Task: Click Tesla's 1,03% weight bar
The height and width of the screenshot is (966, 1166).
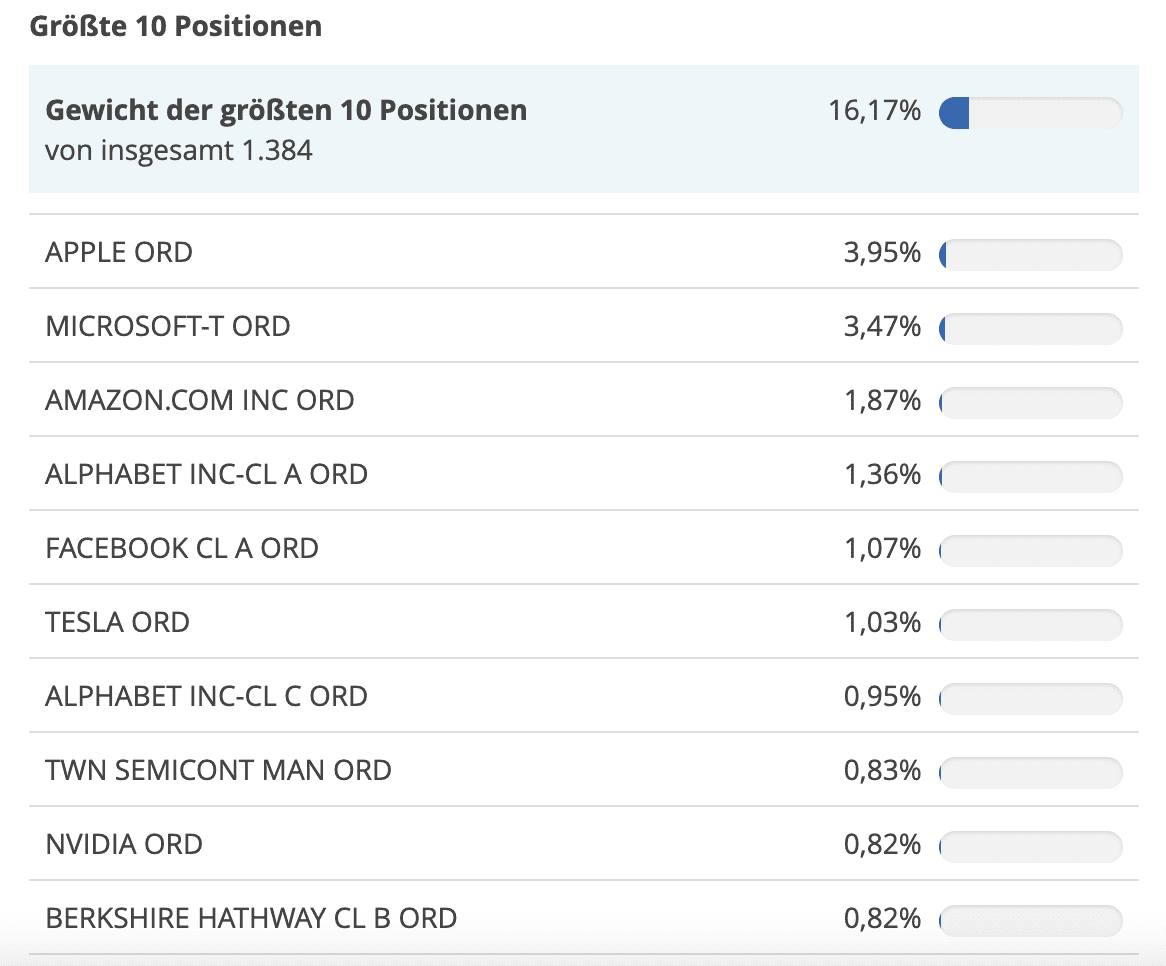Action: (1030, 625)
